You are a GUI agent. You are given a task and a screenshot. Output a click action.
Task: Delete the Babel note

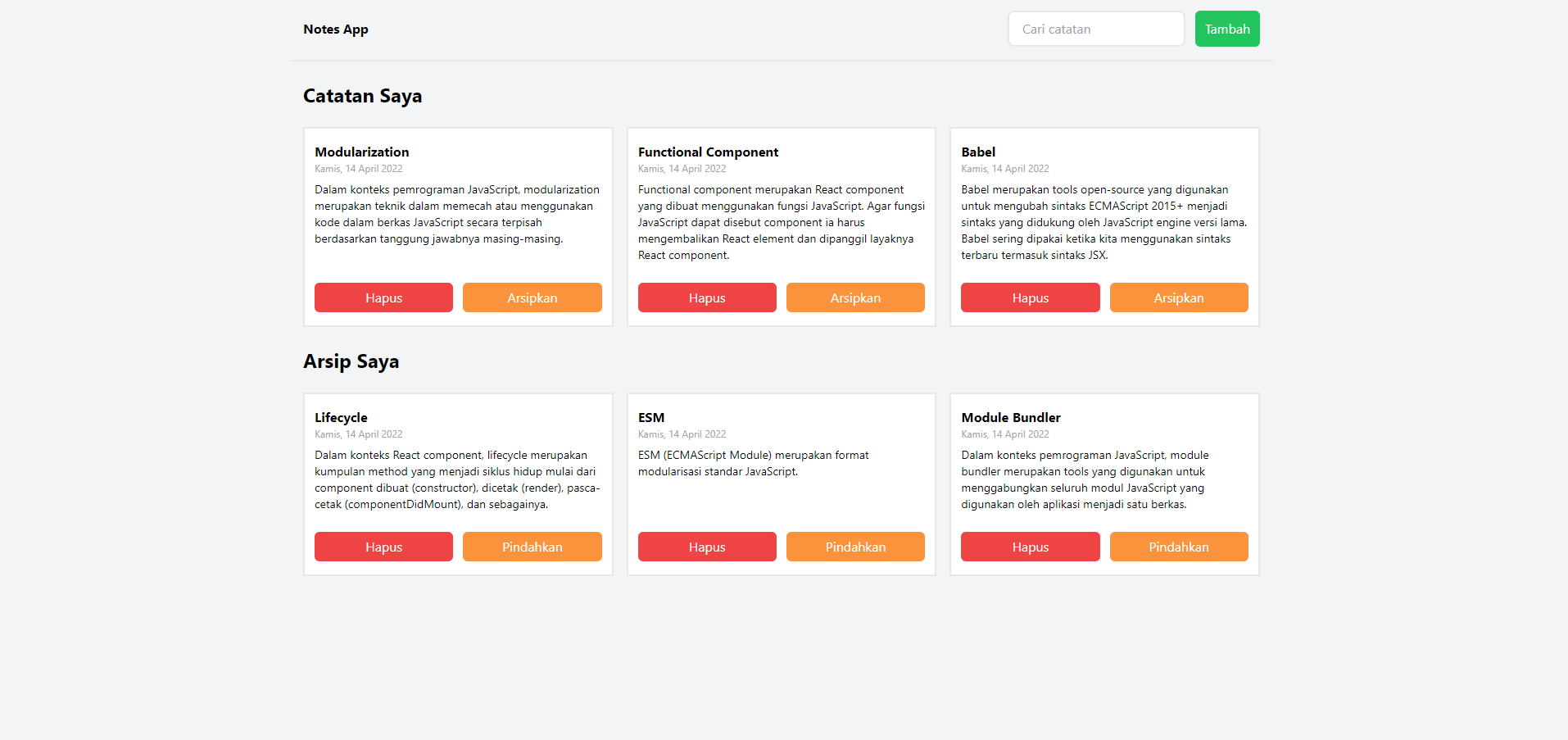tap(1030, 297)
